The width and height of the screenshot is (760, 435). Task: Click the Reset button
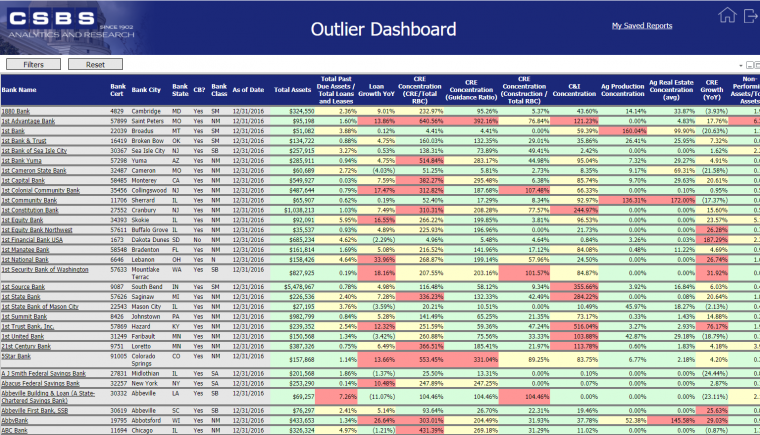point(95,64)
